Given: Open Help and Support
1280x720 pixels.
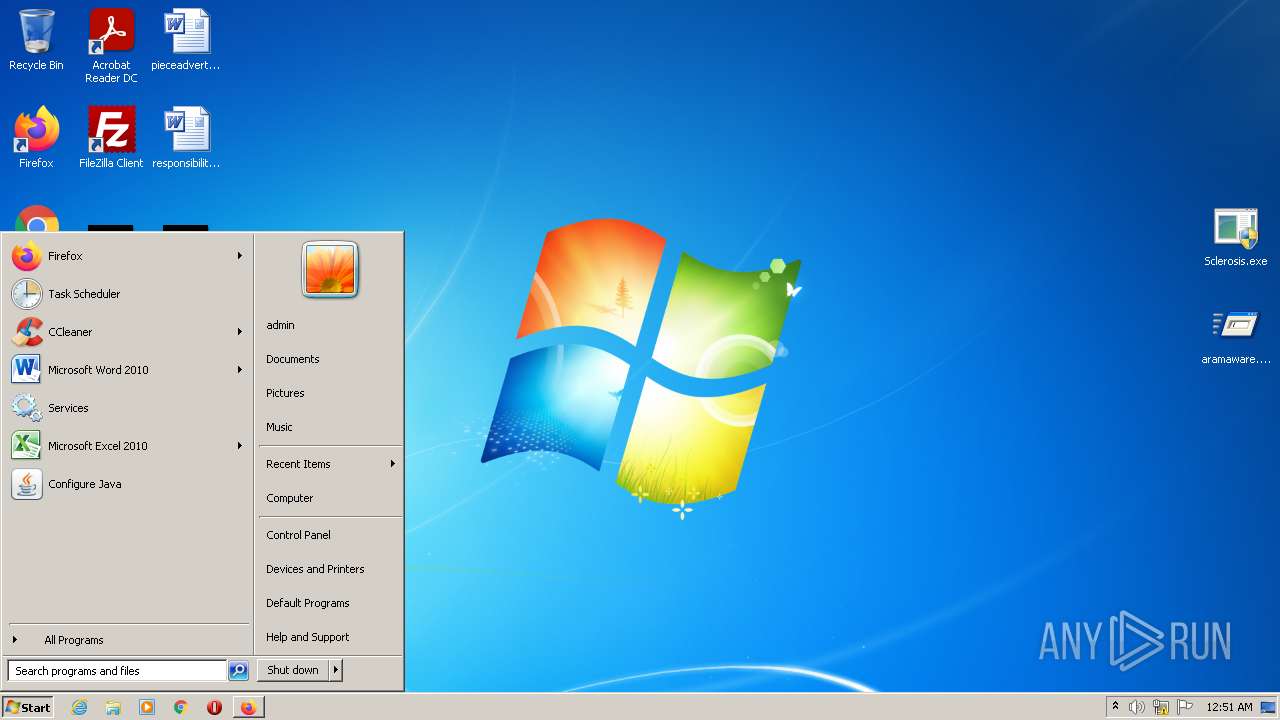Looking at the screenshot, I should click(x=330, y=637).
